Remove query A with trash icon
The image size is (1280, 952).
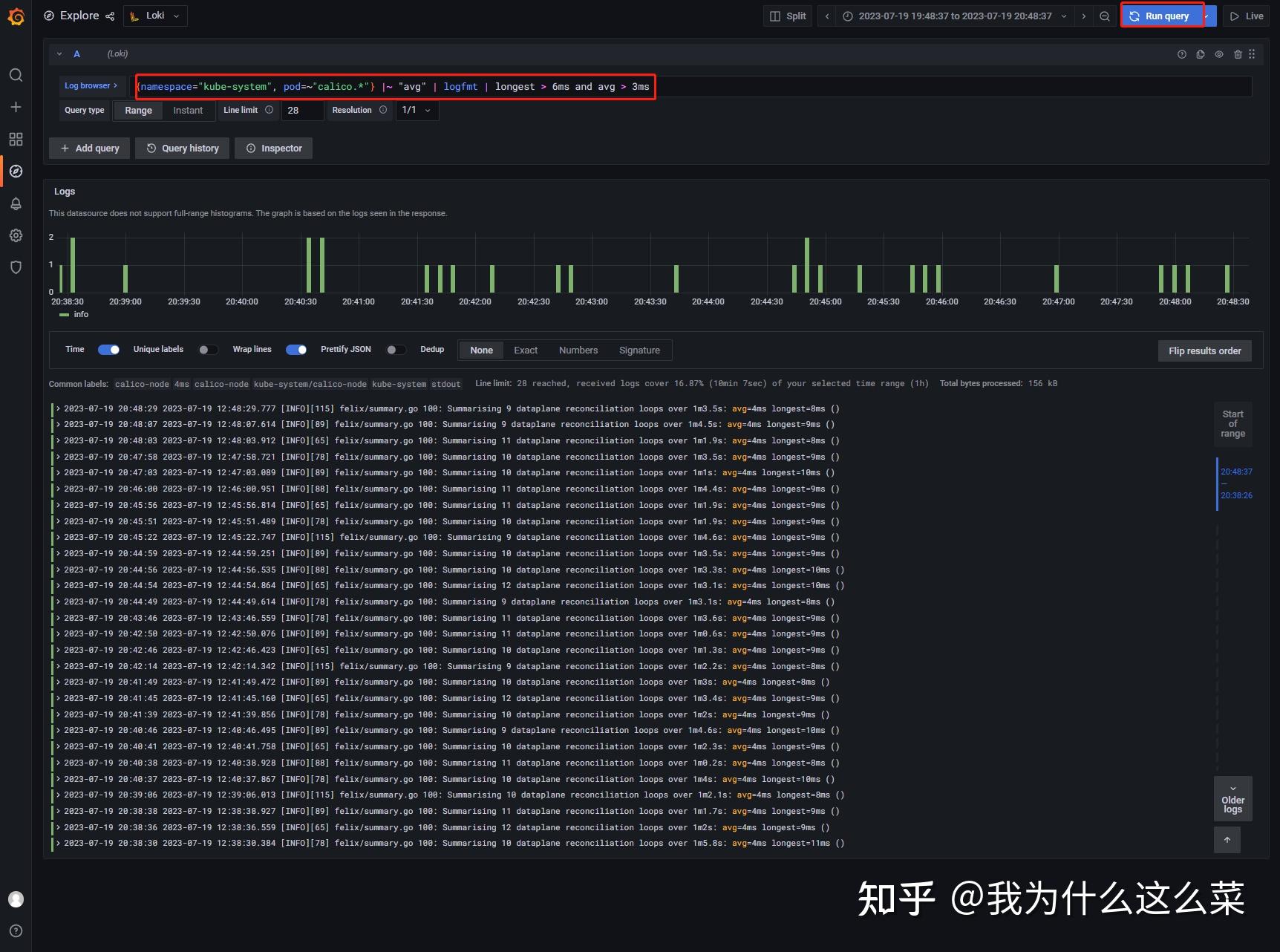[x=1238, y=54]
